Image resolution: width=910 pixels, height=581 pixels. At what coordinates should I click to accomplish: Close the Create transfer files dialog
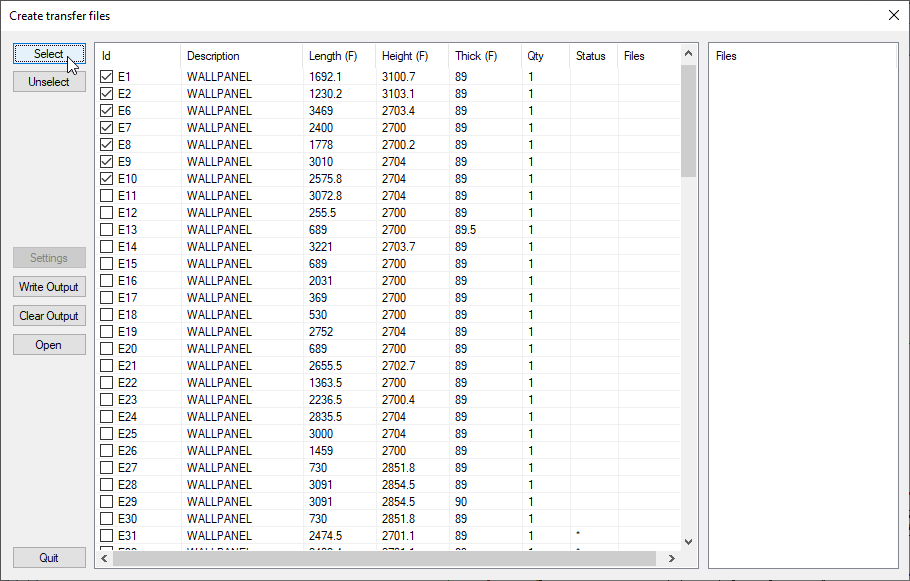click(x=893, y=15)
